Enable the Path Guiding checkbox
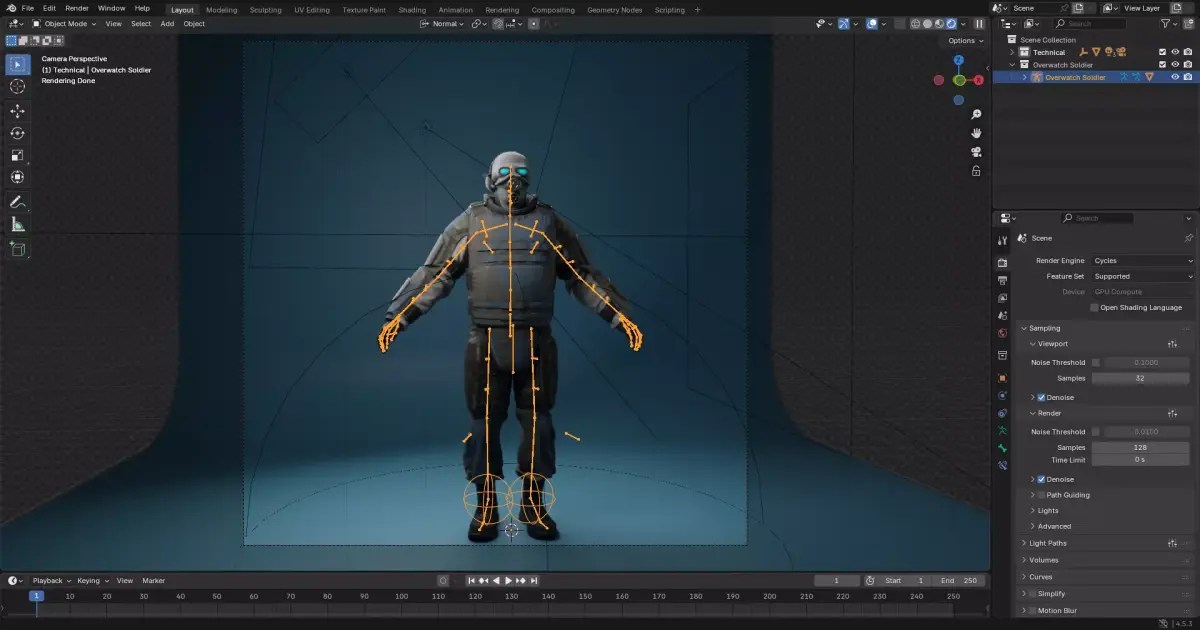Screen dimensions: 1200x630 point(1041,495)
